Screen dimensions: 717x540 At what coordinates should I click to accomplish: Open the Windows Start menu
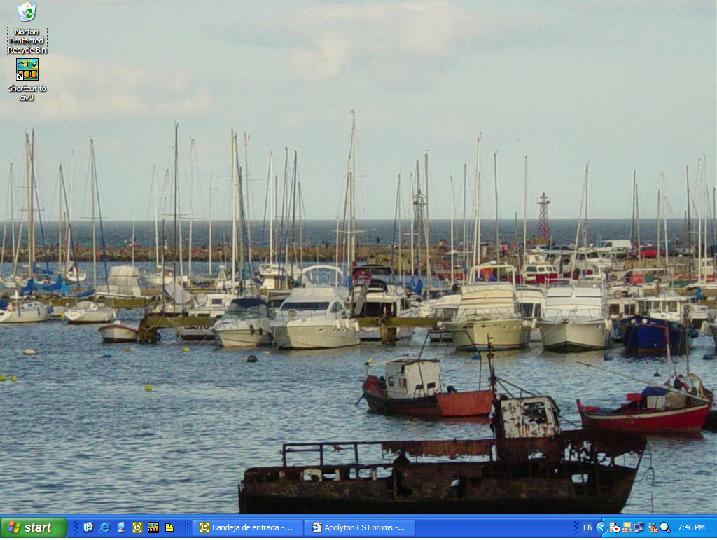point(33,527)
